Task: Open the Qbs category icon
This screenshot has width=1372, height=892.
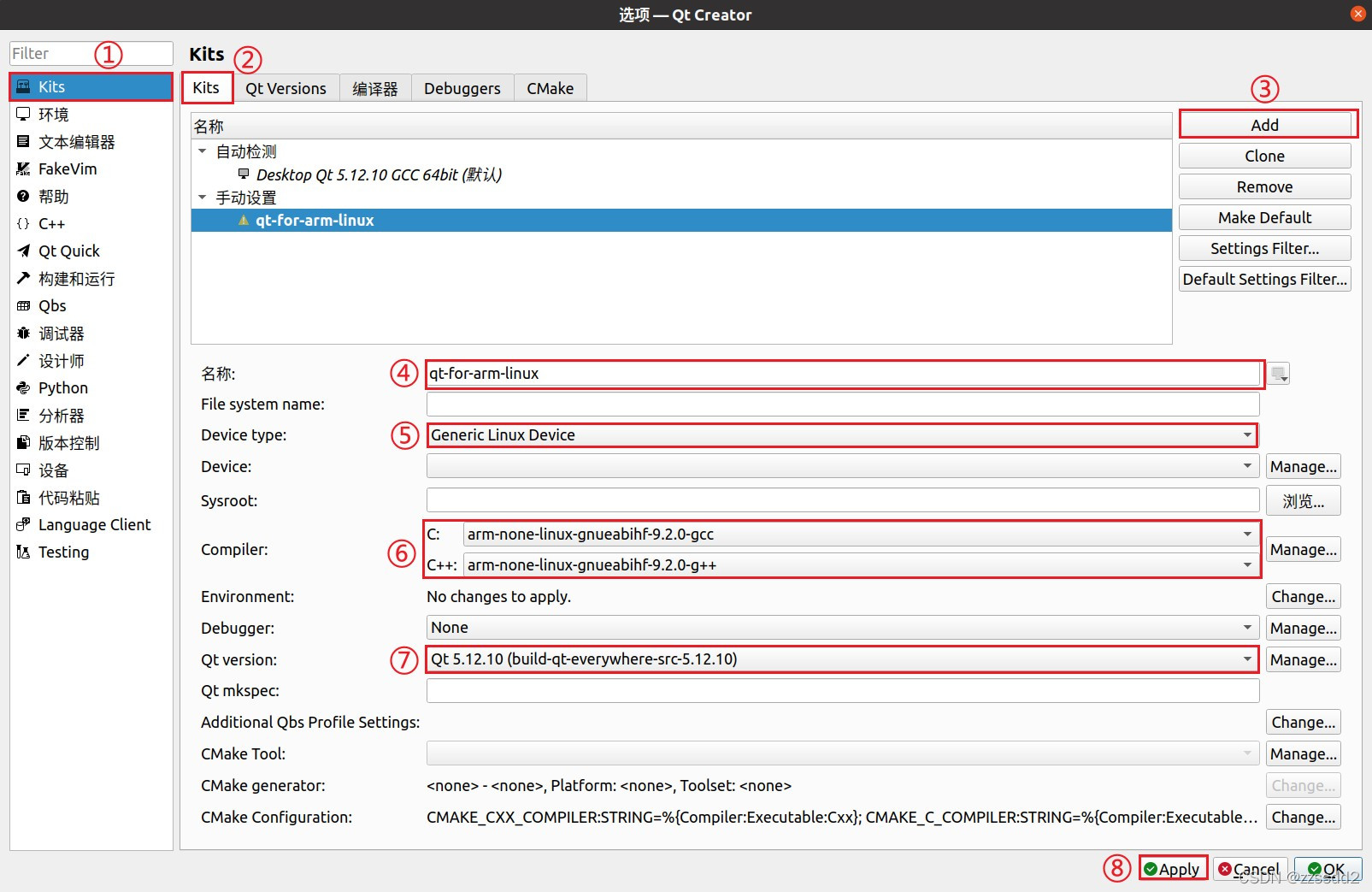Action: point(23,305)
